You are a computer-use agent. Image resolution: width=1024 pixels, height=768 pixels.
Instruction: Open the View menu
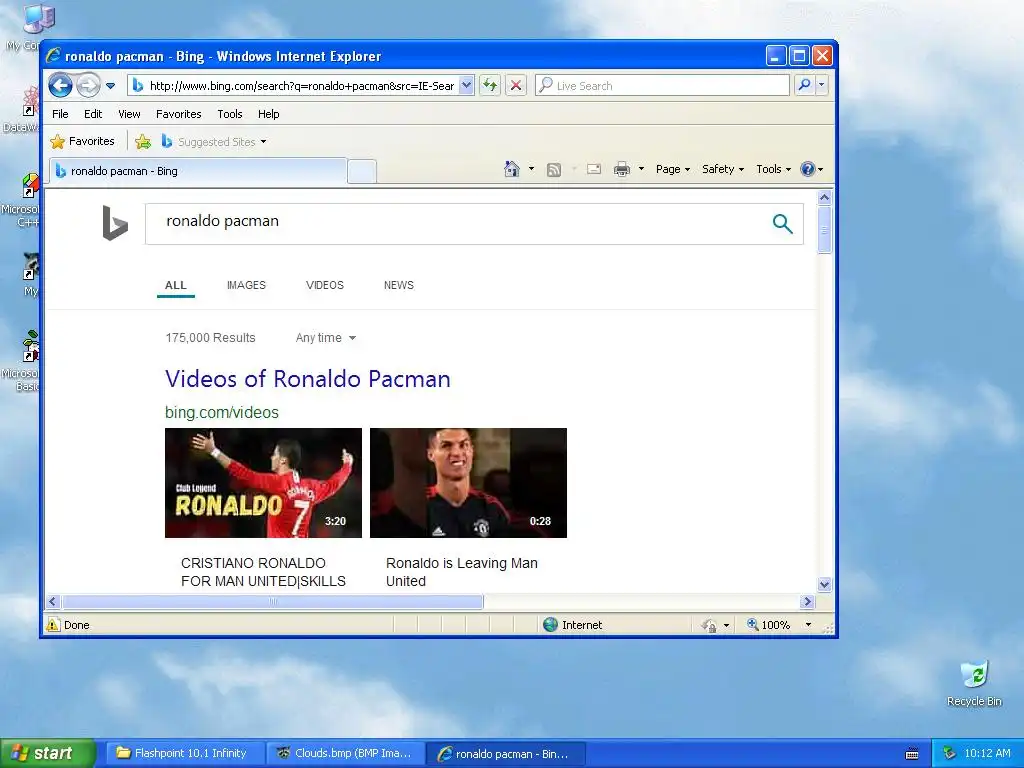click(x=129, y=114)
